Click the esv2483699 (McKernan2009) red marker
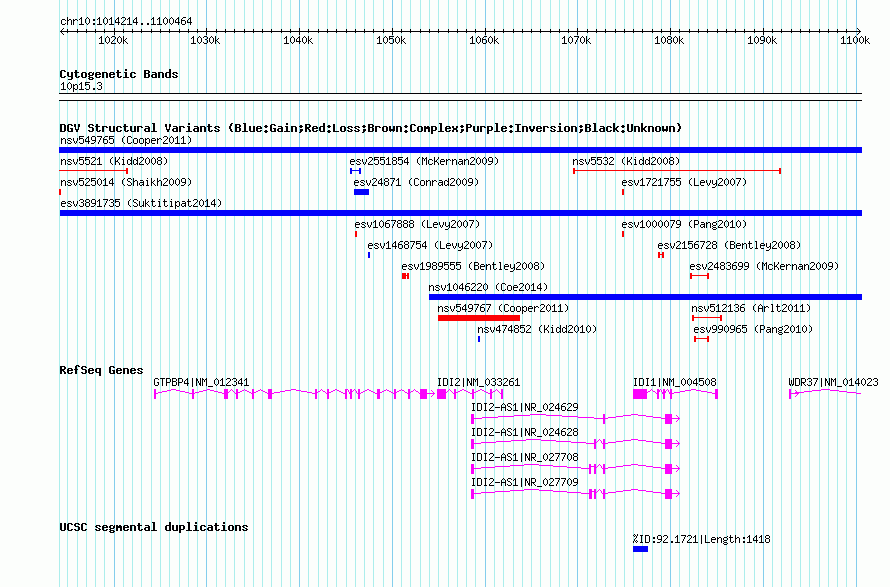The image size is (890, 587). [699, 276]
